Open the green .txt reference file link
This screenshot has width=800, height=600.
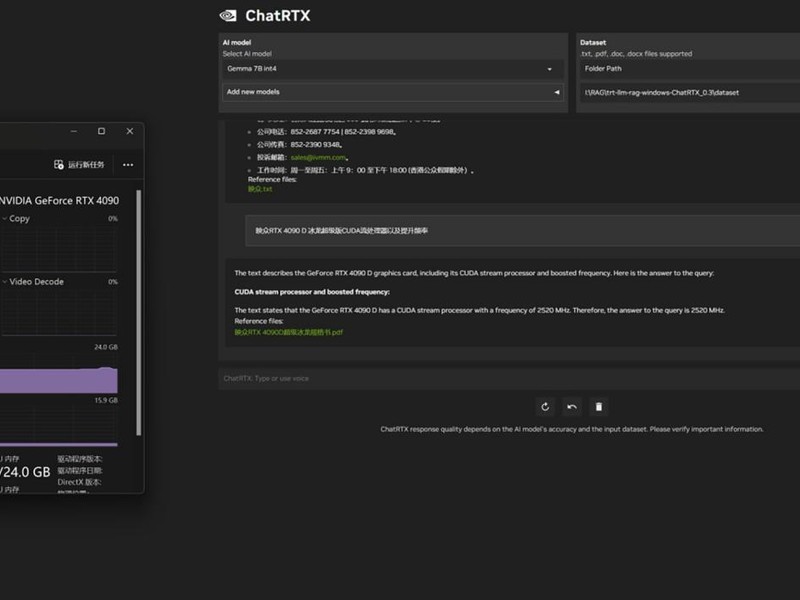click(260, 189)
